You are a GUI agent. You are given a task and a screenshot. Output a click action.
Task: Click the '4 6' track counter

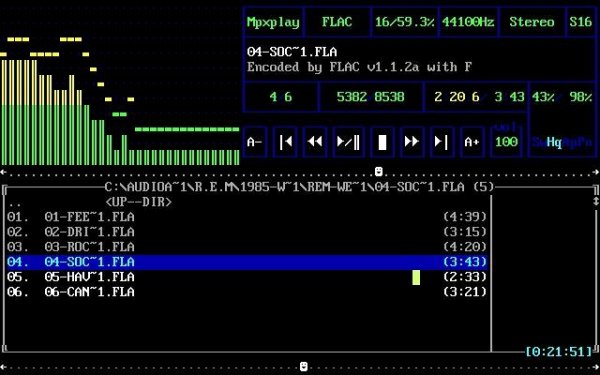(x=280, y=97)
